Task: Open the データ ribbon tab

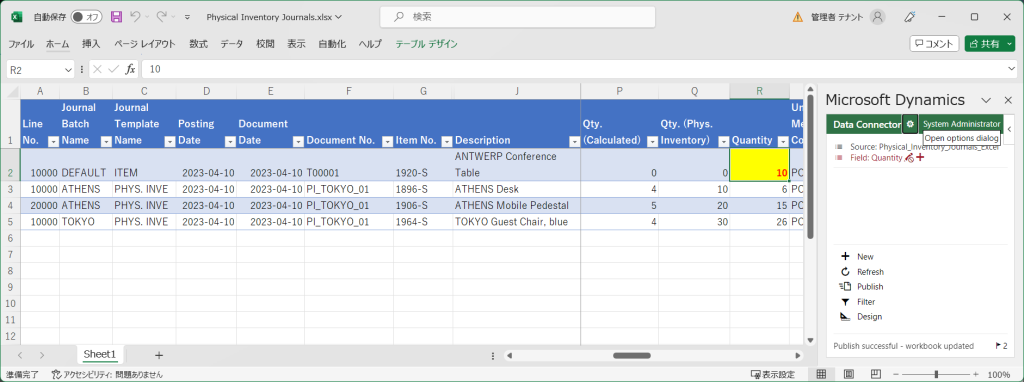Action: (x=231, y=44)
